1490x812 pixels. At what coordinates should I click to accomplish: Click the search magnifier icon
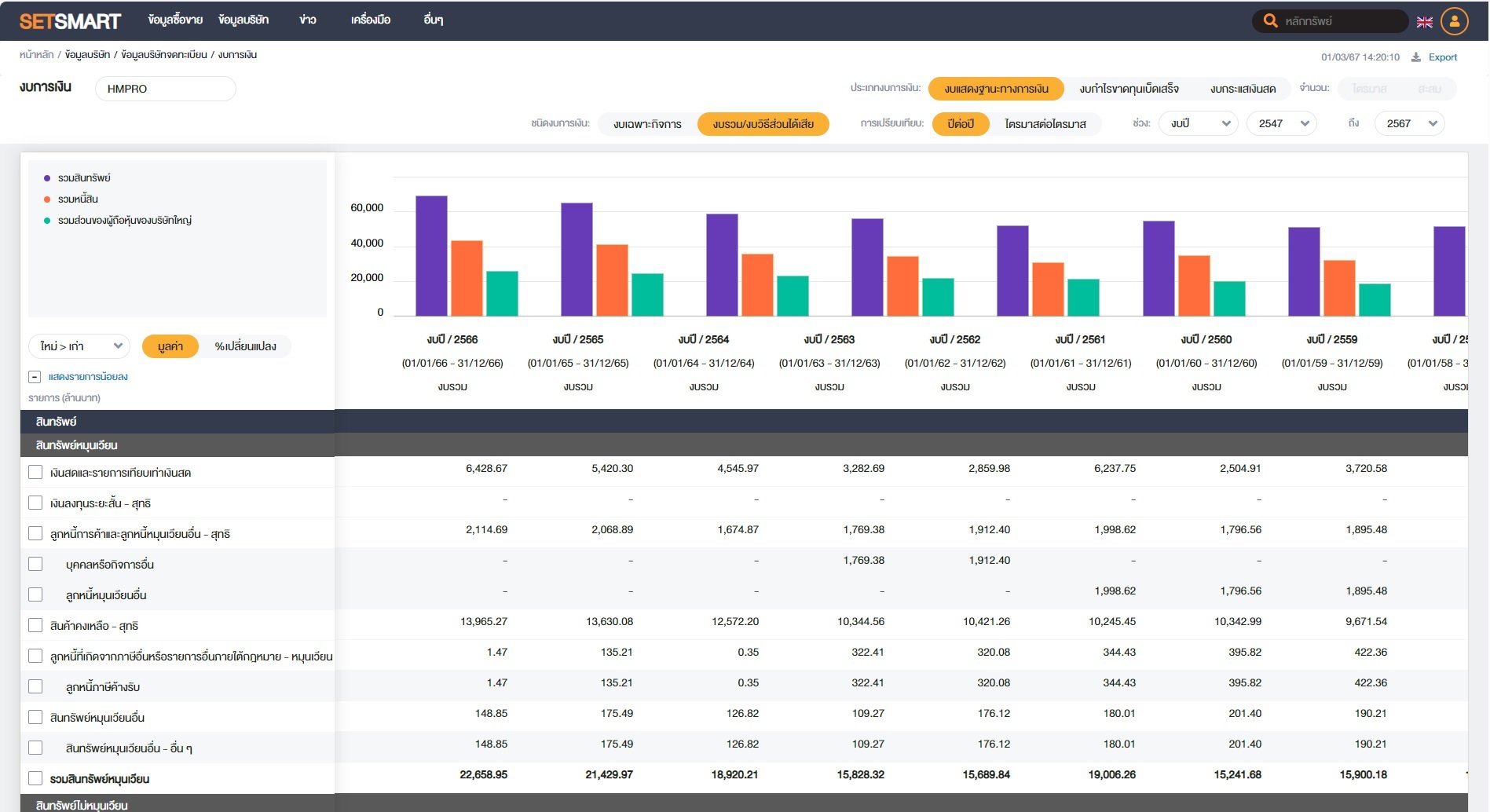point(1270,21)
